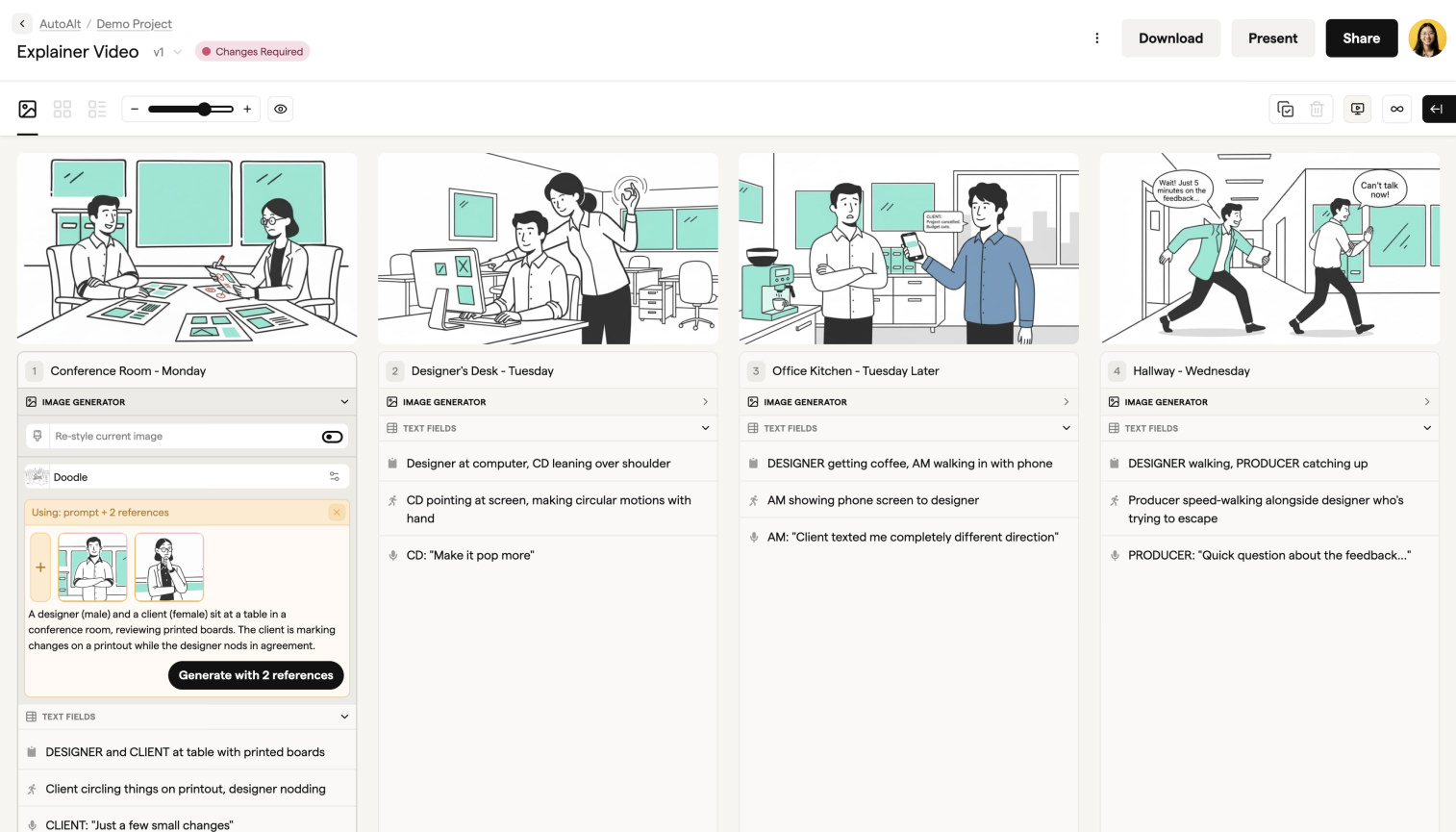Select the image frames view tab
1456x832 pixels.
point(26,109)
